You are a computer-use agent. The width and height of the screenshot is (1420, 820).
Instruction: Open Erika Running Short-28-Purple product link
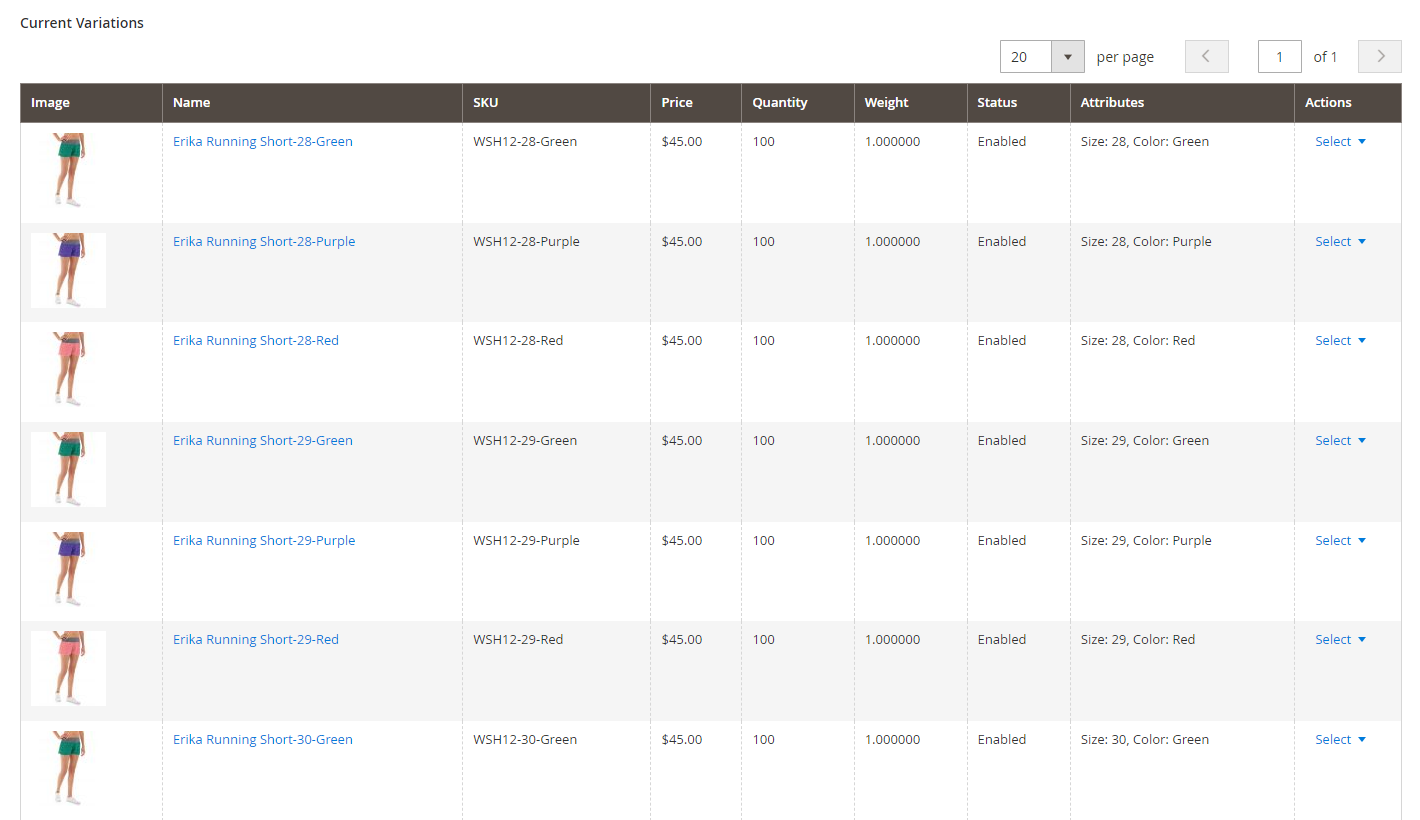264,242
